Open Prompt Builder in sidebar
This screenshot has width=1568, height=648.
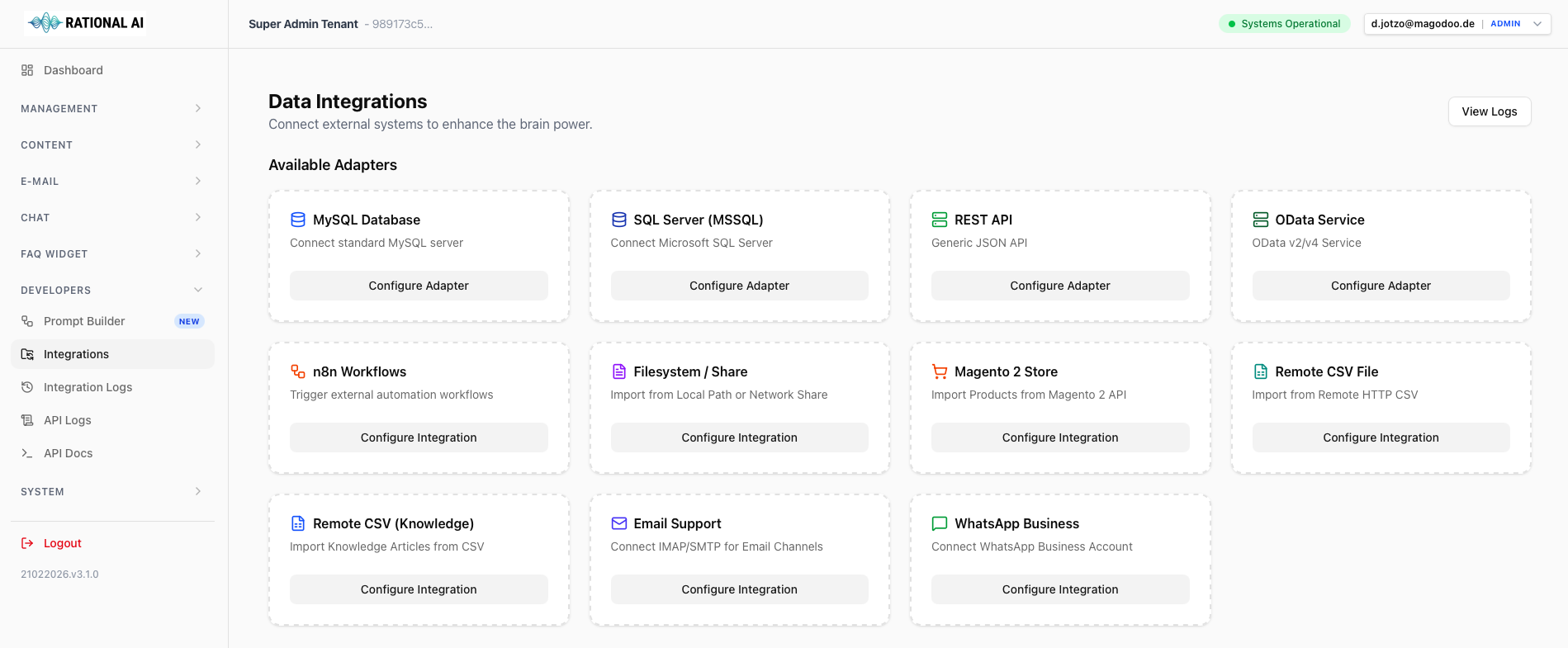tap(112, 321)
